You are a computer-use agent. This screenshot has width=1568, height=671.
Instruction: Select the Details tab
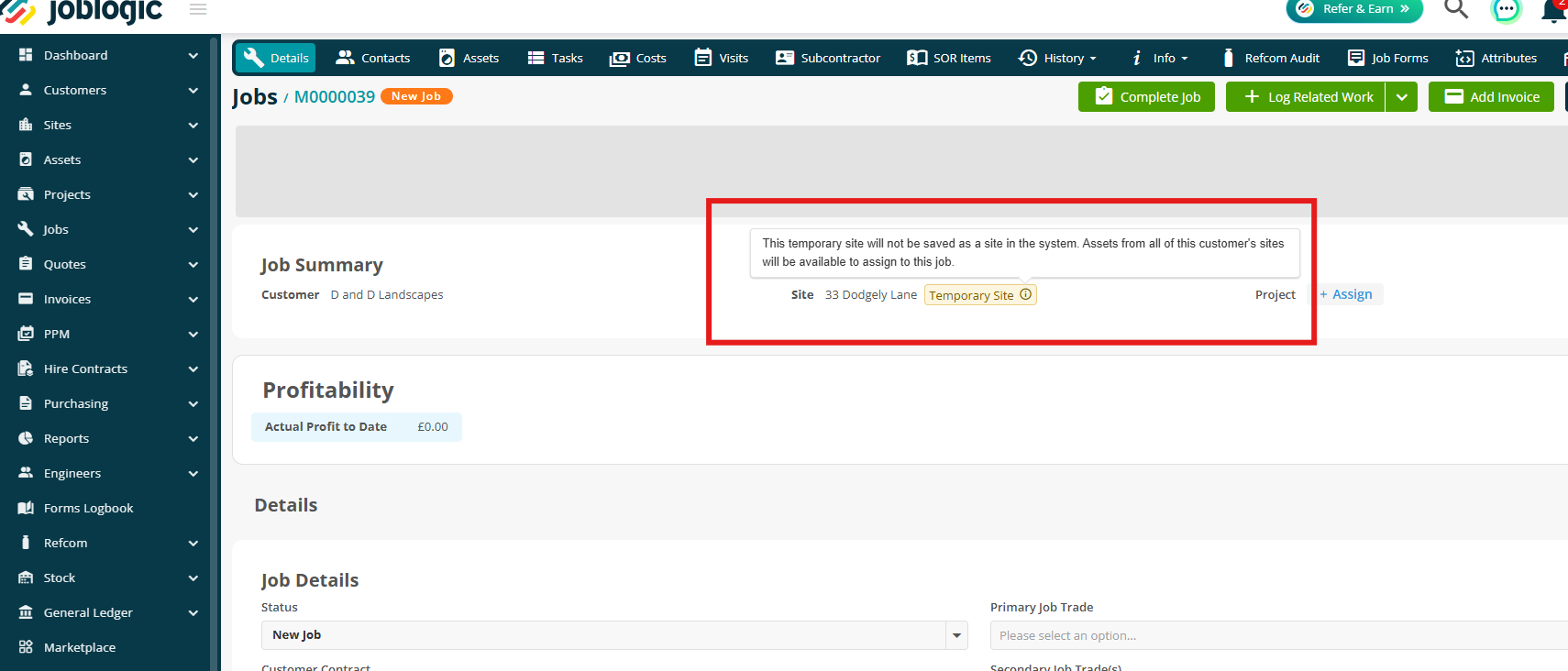coord(276,58)
